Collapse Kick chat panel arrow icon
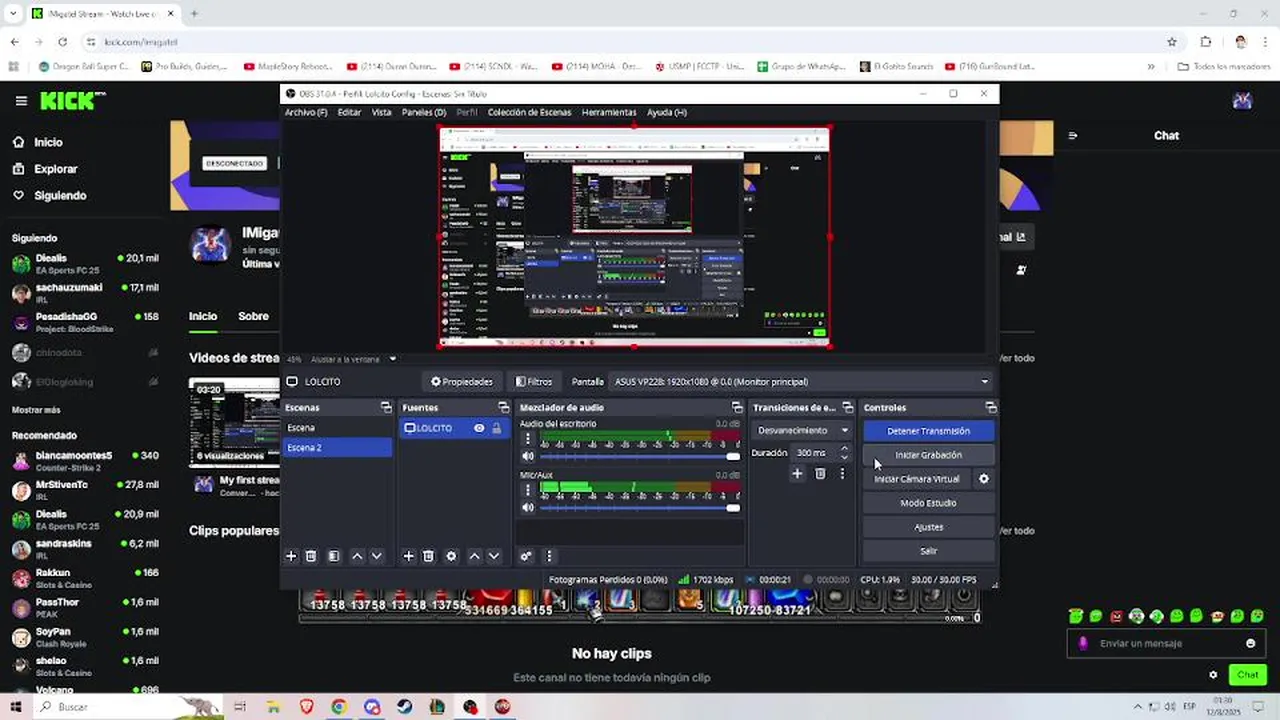1280x720 pixels. click(1073, 136)
